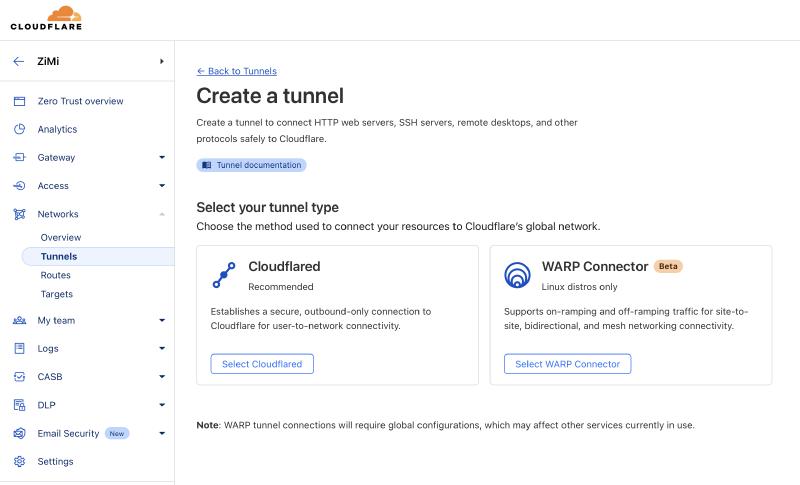Click the Networks sidebar icon

pyautogui.click(x=19, y=214)
